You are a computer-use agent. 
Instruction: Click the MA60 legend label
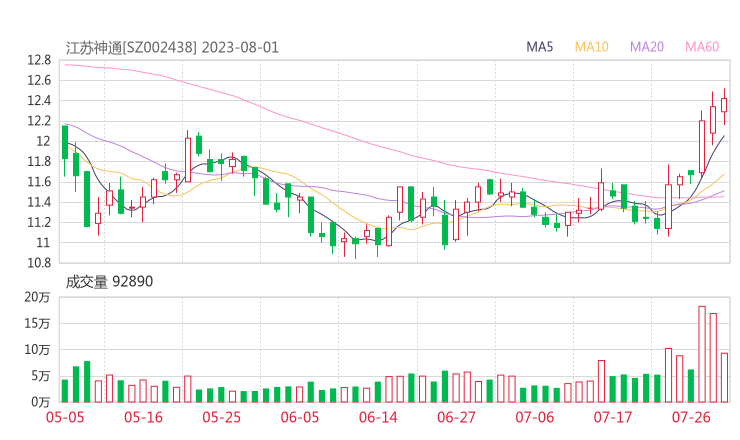click(x=702, y=47)
